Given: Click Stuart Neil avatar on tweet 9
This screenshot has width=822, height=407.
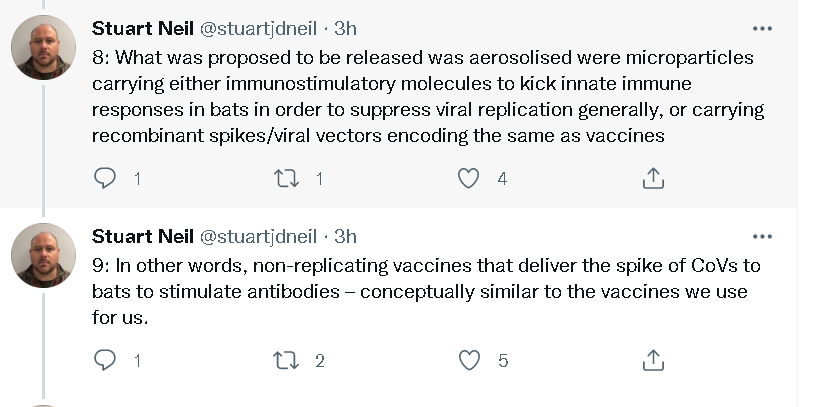Looking at the screenshot, I should [44, 255].
